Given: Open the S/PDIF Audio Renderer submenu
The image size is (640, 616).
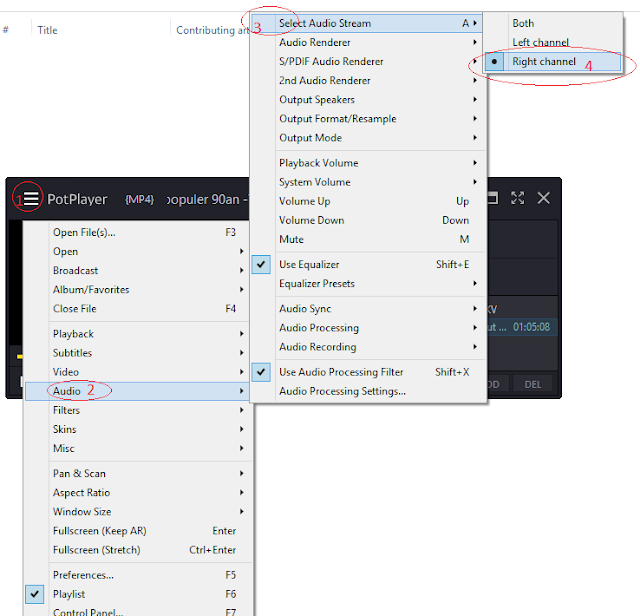Looking at the screenshot, I should 367,62.
